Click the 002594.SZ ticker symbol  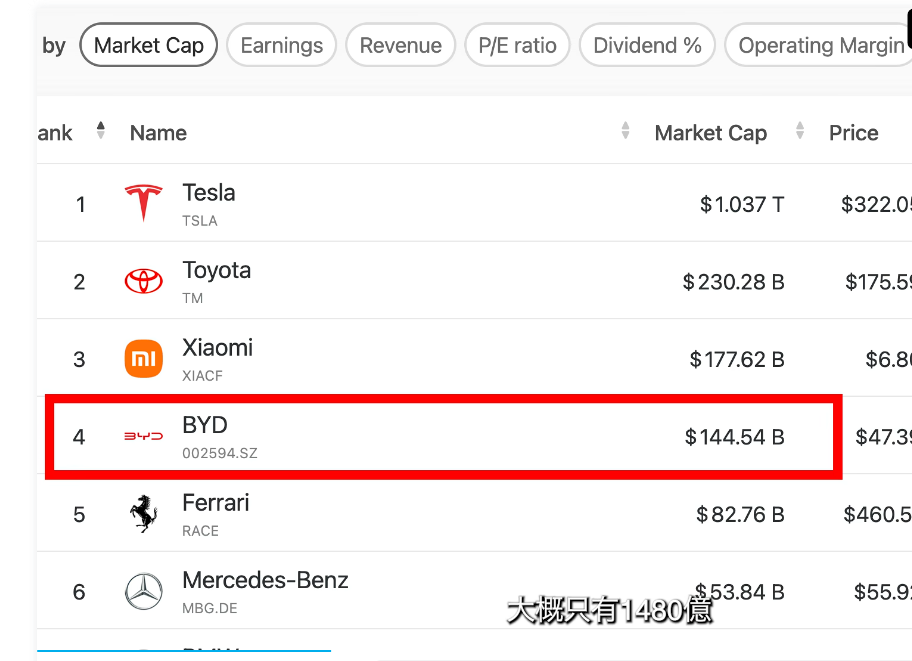[220, 453]
